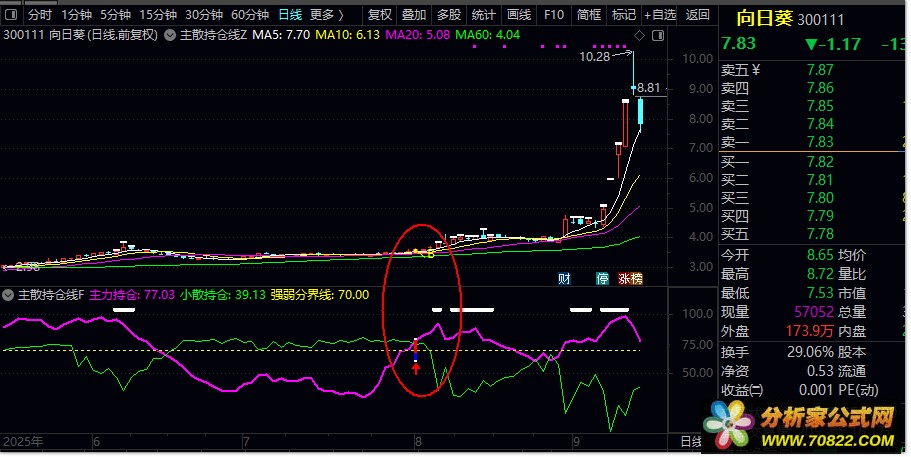Click the 财 finance marker icon
Image resolution: width=911 pixels, height=457 pixels.
pyautogui.click(x=564, y=279)
